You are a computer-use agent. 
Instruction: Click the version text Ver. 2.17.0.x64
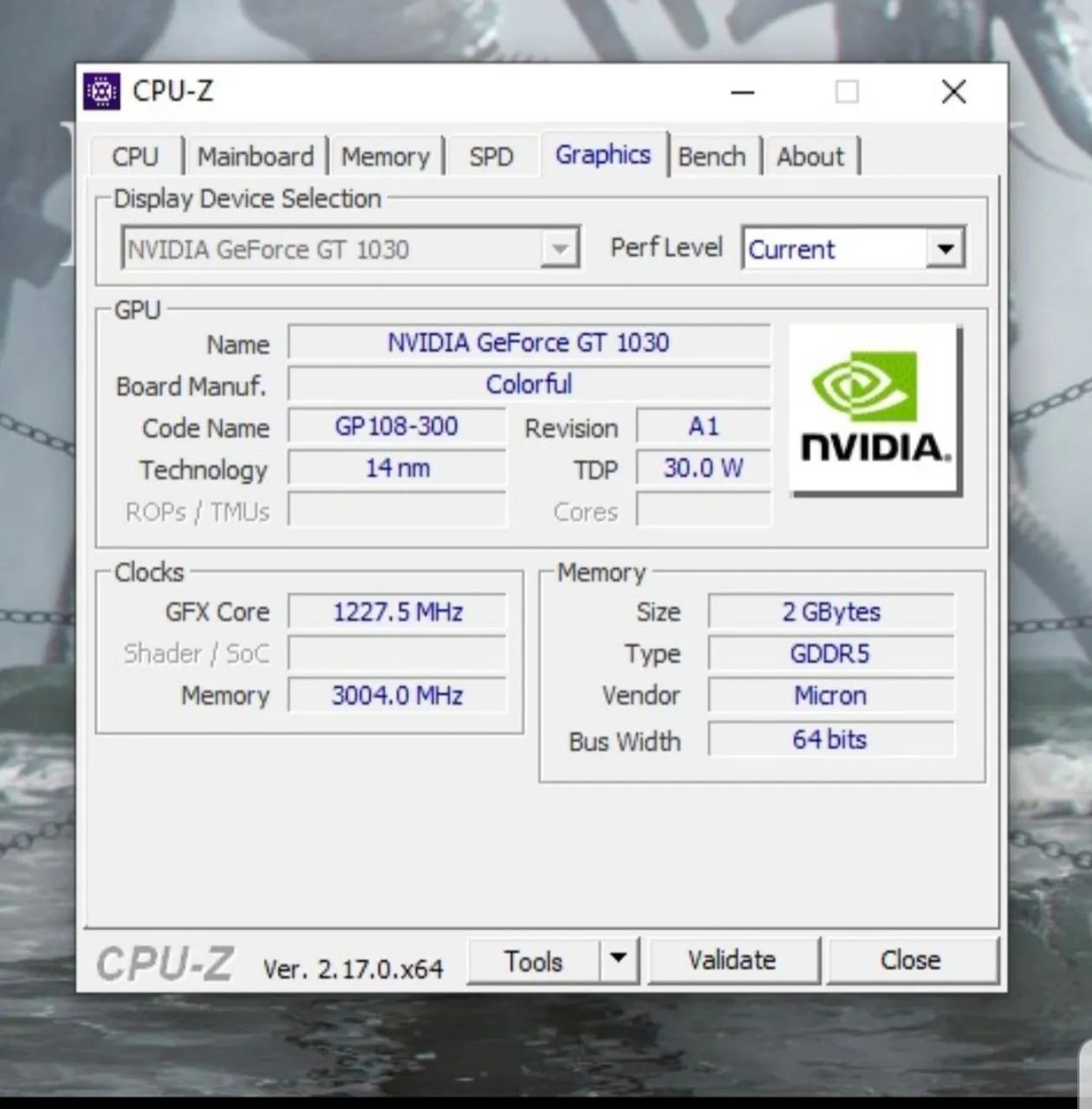pyautogui.click(x=354, y=968)
